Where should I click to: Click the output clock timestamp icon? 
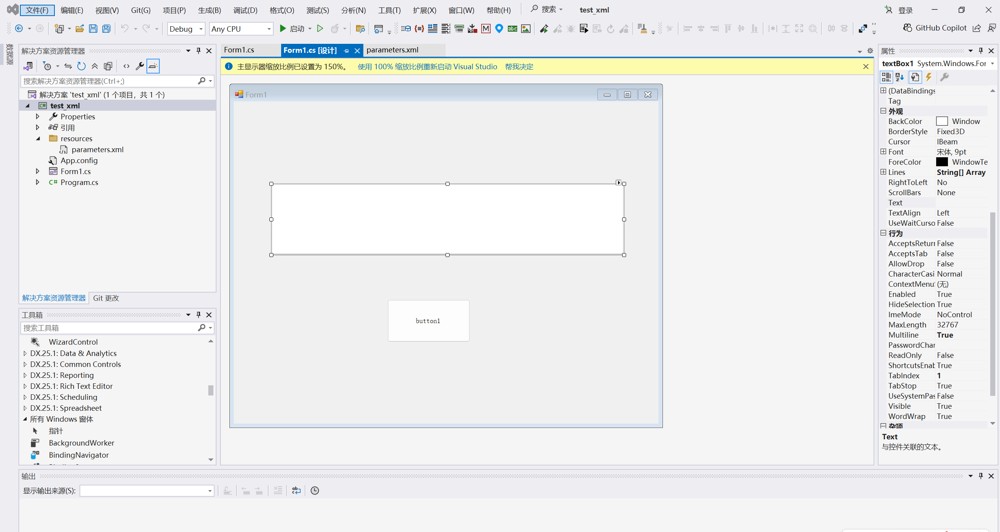314,491
